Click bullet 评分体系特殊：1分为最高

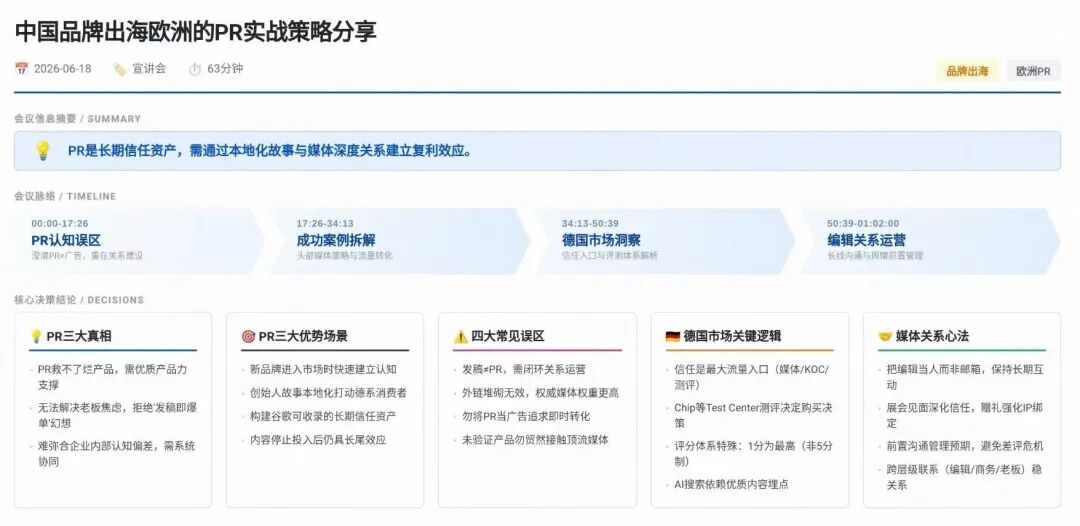coord(754,454)
